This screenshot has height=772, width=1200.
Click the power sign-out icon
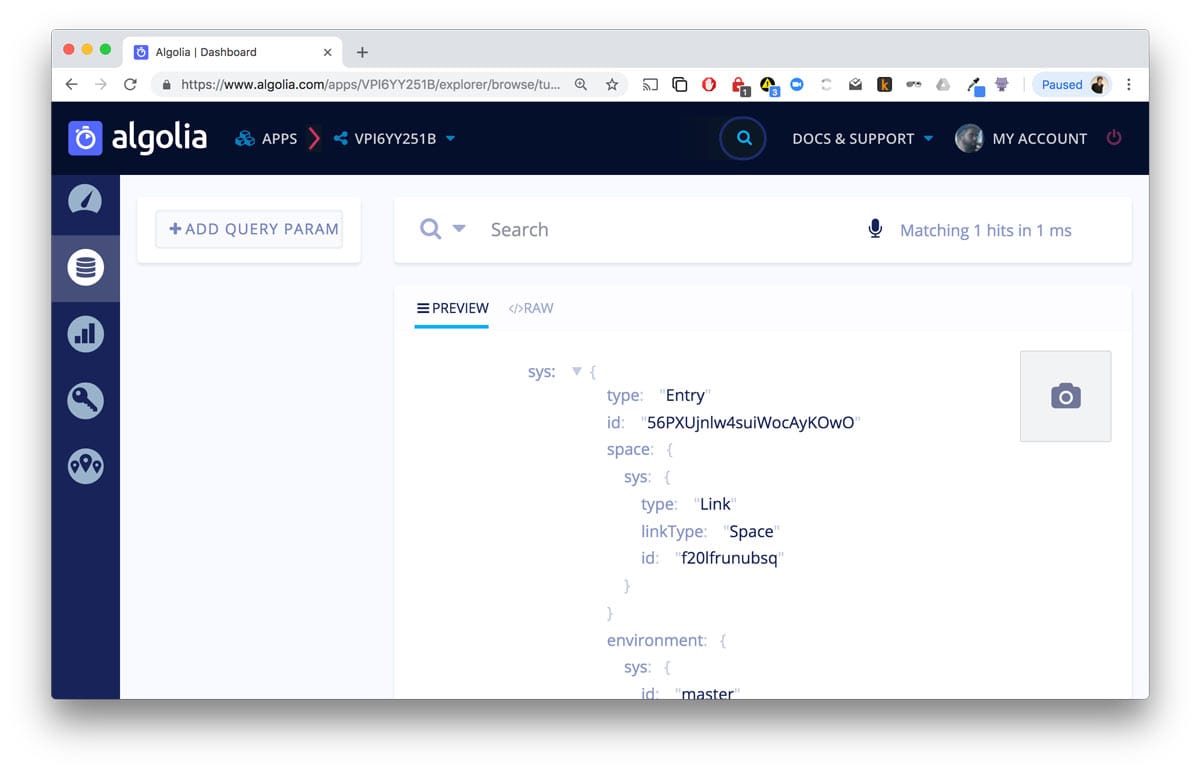coord(1114,138)
